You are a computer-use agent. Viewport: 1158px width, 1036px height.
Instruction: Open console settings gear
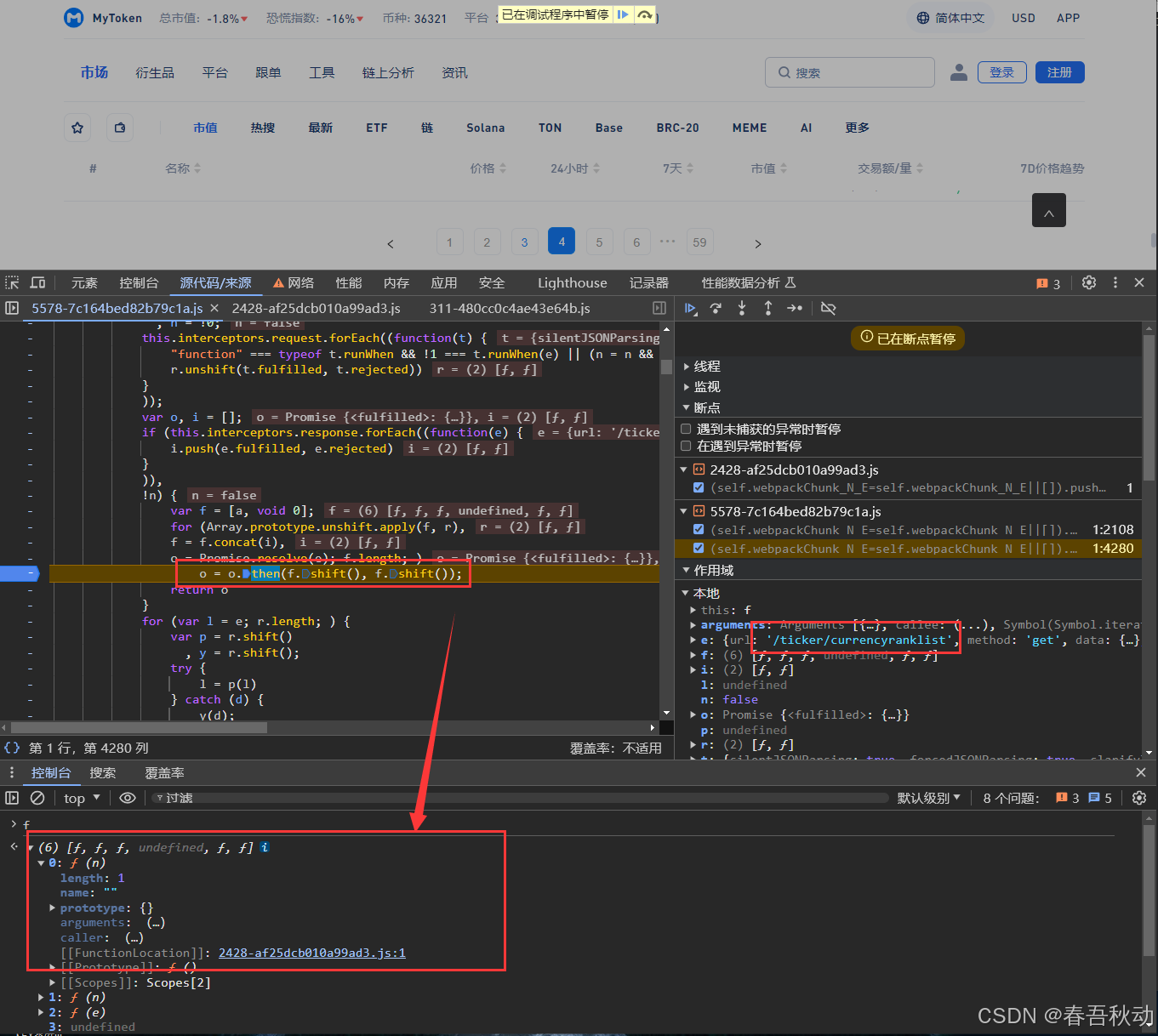click(1139, 798)
